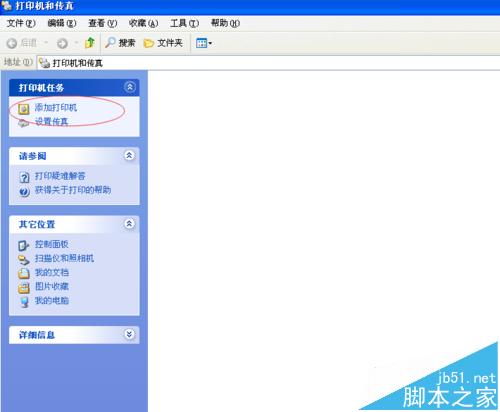
Task: Open 获得关于打印的帮助 link
Action: [x=73, y=190]
